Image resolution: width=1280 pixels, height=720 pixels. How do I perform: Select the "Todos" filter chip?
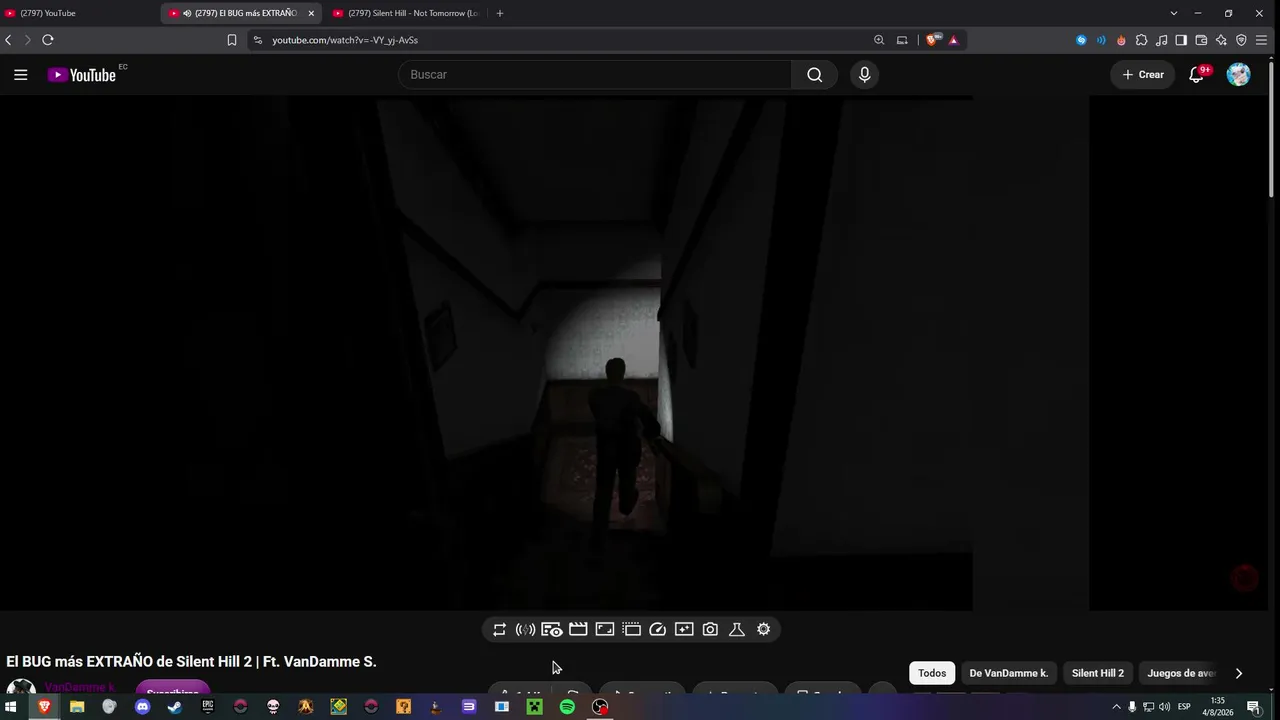pyautogui.click(x=932, y=673)
